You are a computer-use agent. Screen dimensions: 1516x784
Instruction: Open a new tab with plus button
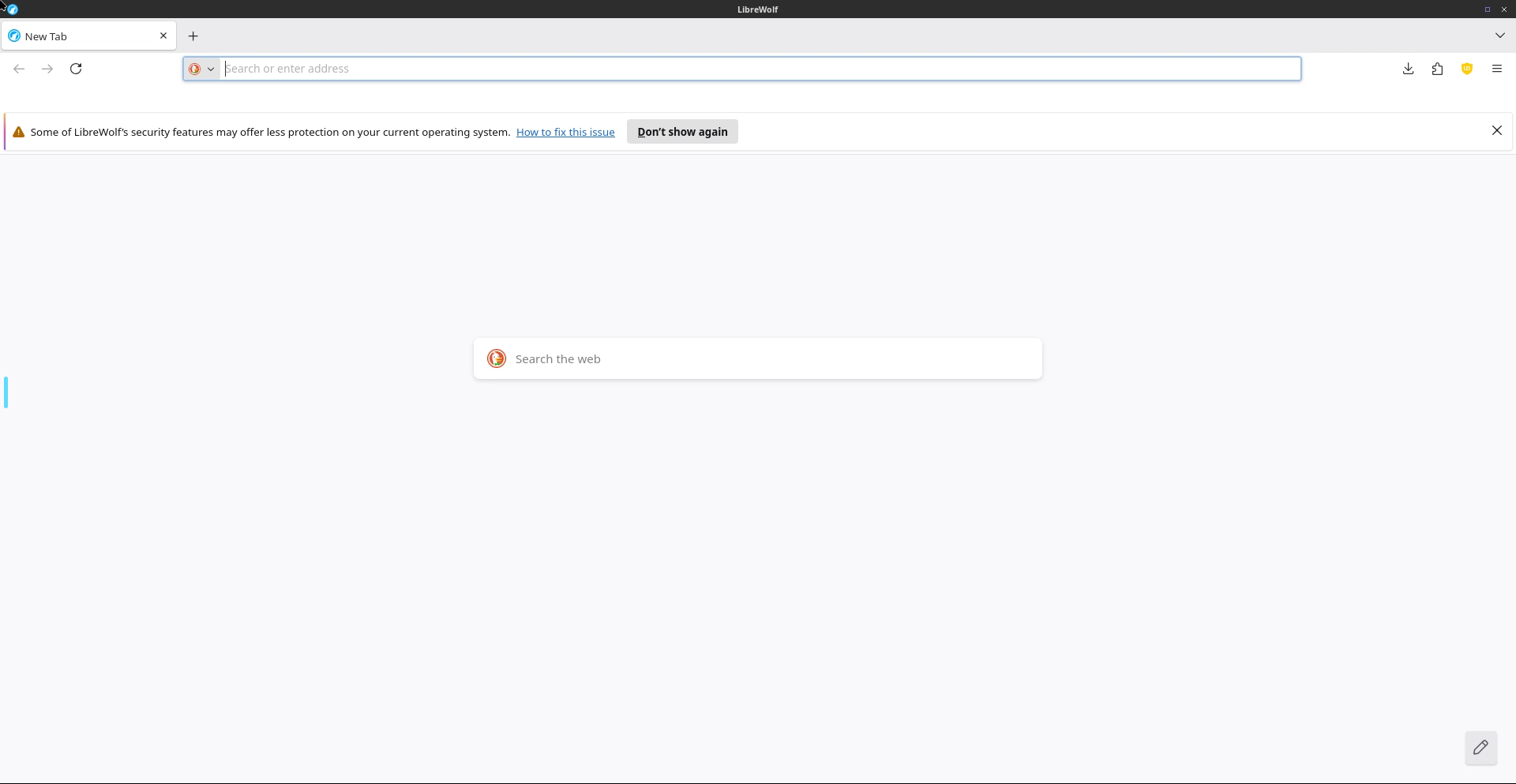coord(193,36)
